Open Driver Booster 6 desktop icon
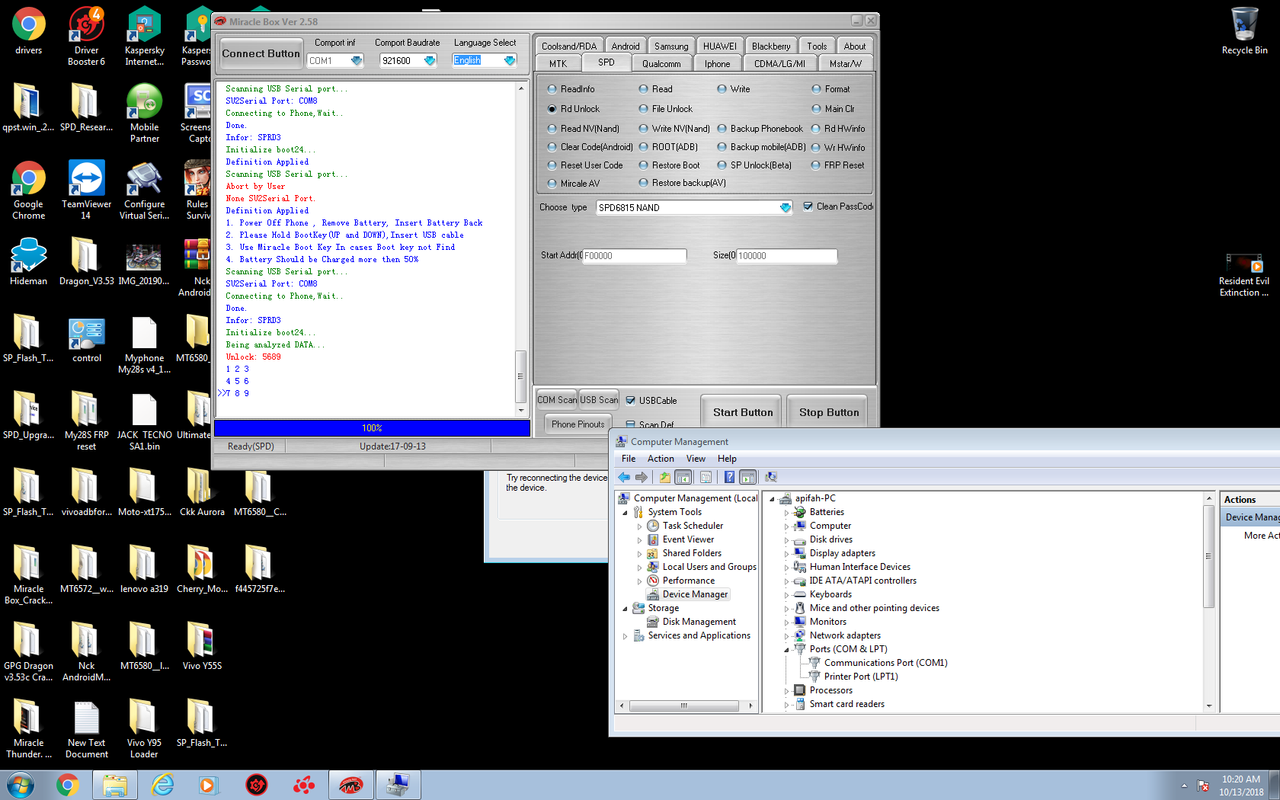 pyautogui.click(x=86, y=36)
